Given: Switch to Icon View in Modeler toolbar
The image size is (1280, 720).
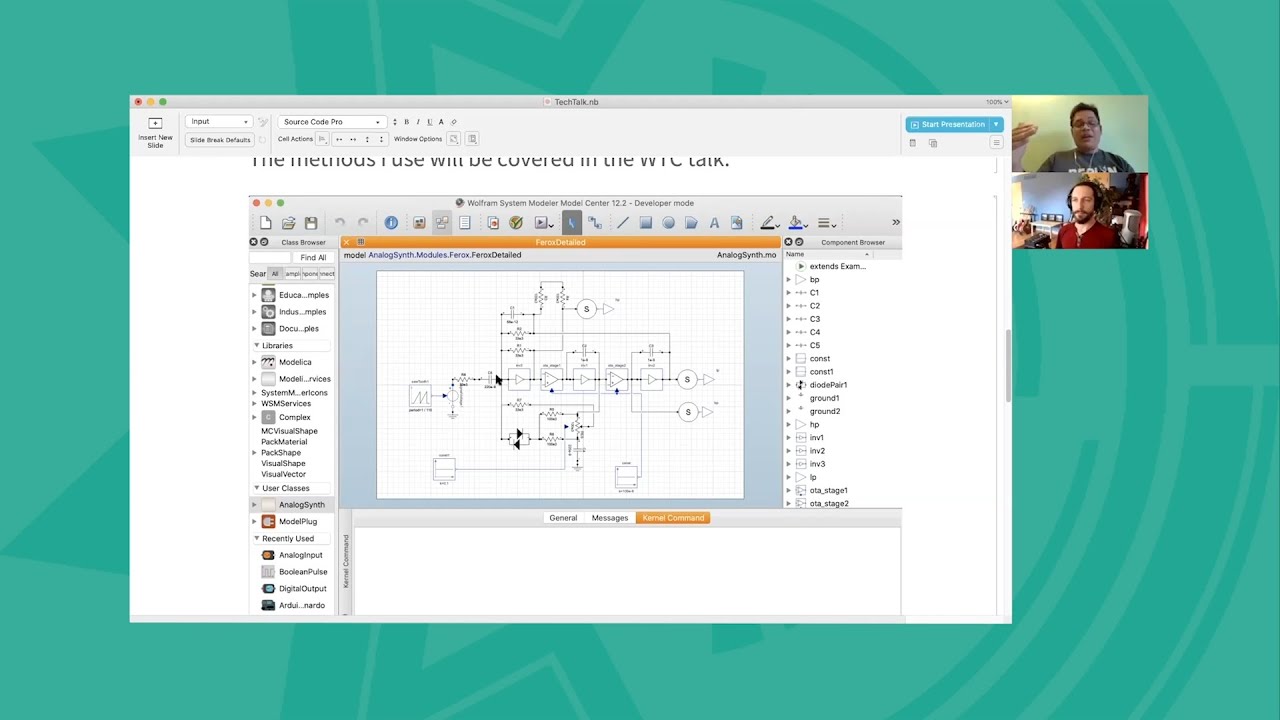Looking at the screenshot, I should 419,223.
